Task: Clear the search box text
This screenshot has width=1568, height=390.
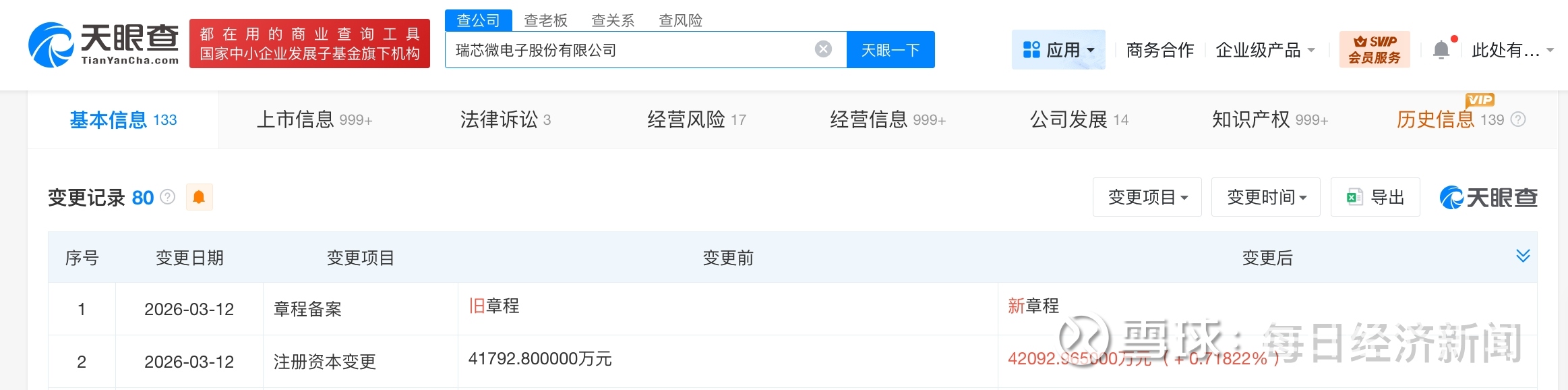Action: 823,49
